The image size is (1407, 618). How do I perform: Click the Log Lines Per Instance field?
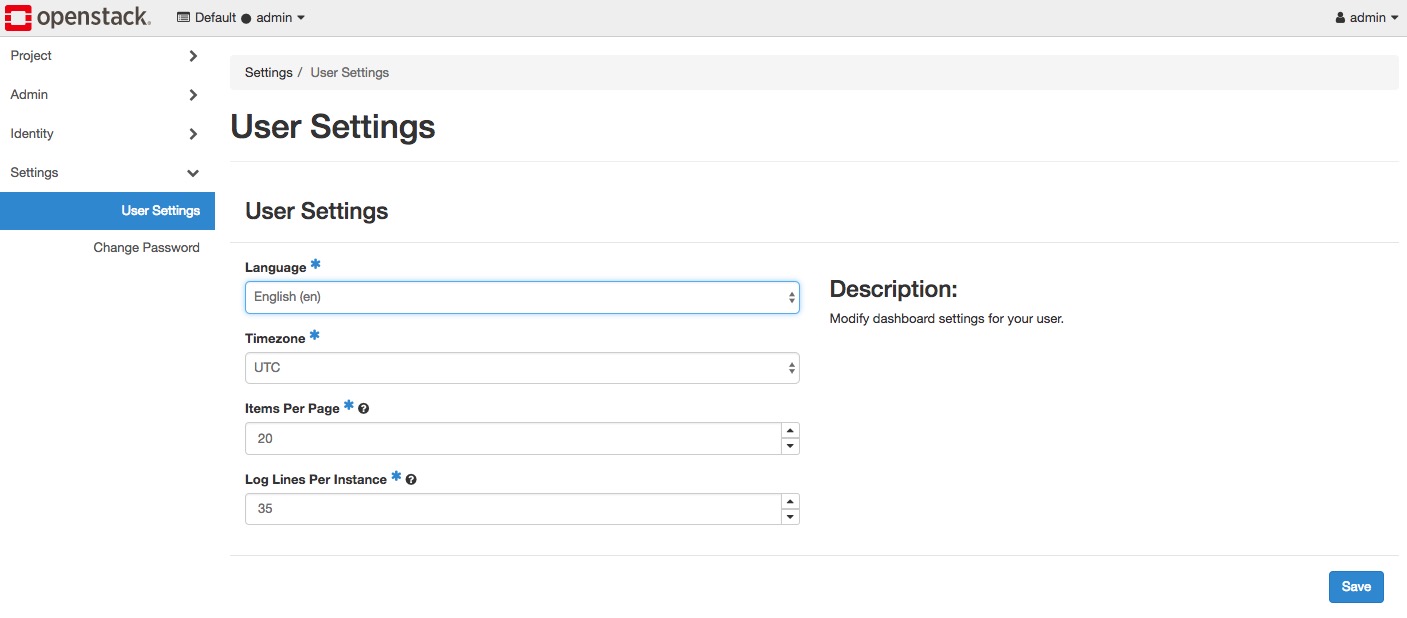click(x=511, y=509)
